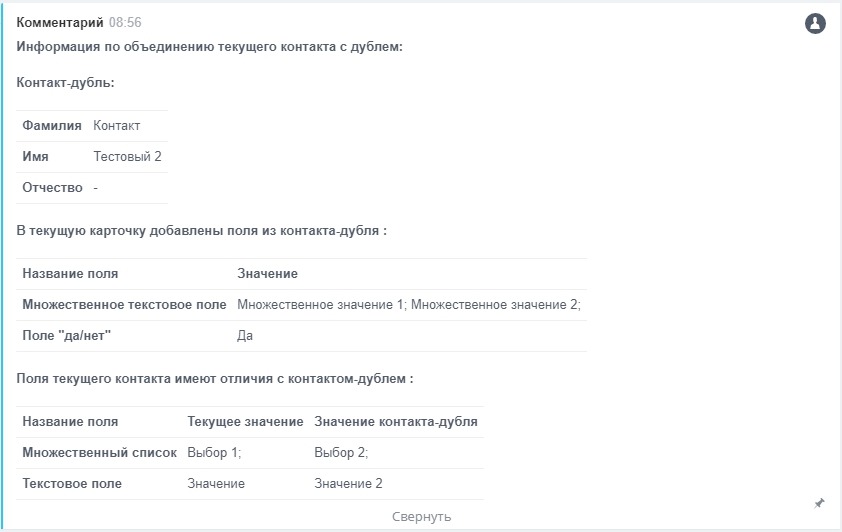Click the Комментарий header title
This screenshot has width=842, height=532.
(60, 22)
